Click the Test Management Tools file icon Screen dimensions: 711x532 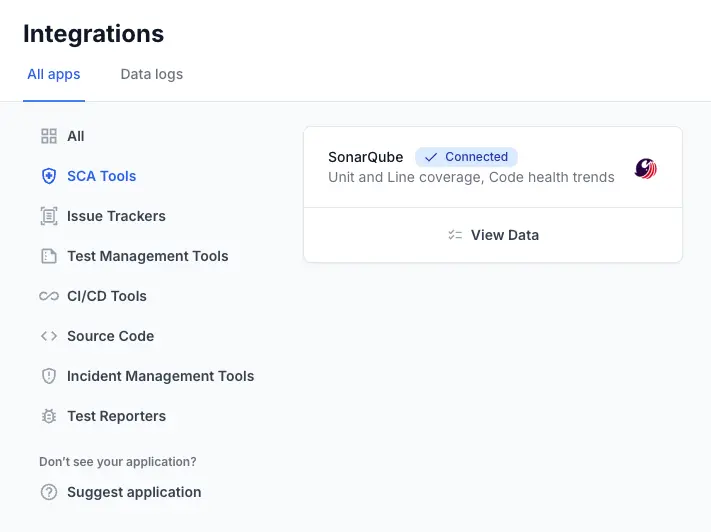point(49,256)
